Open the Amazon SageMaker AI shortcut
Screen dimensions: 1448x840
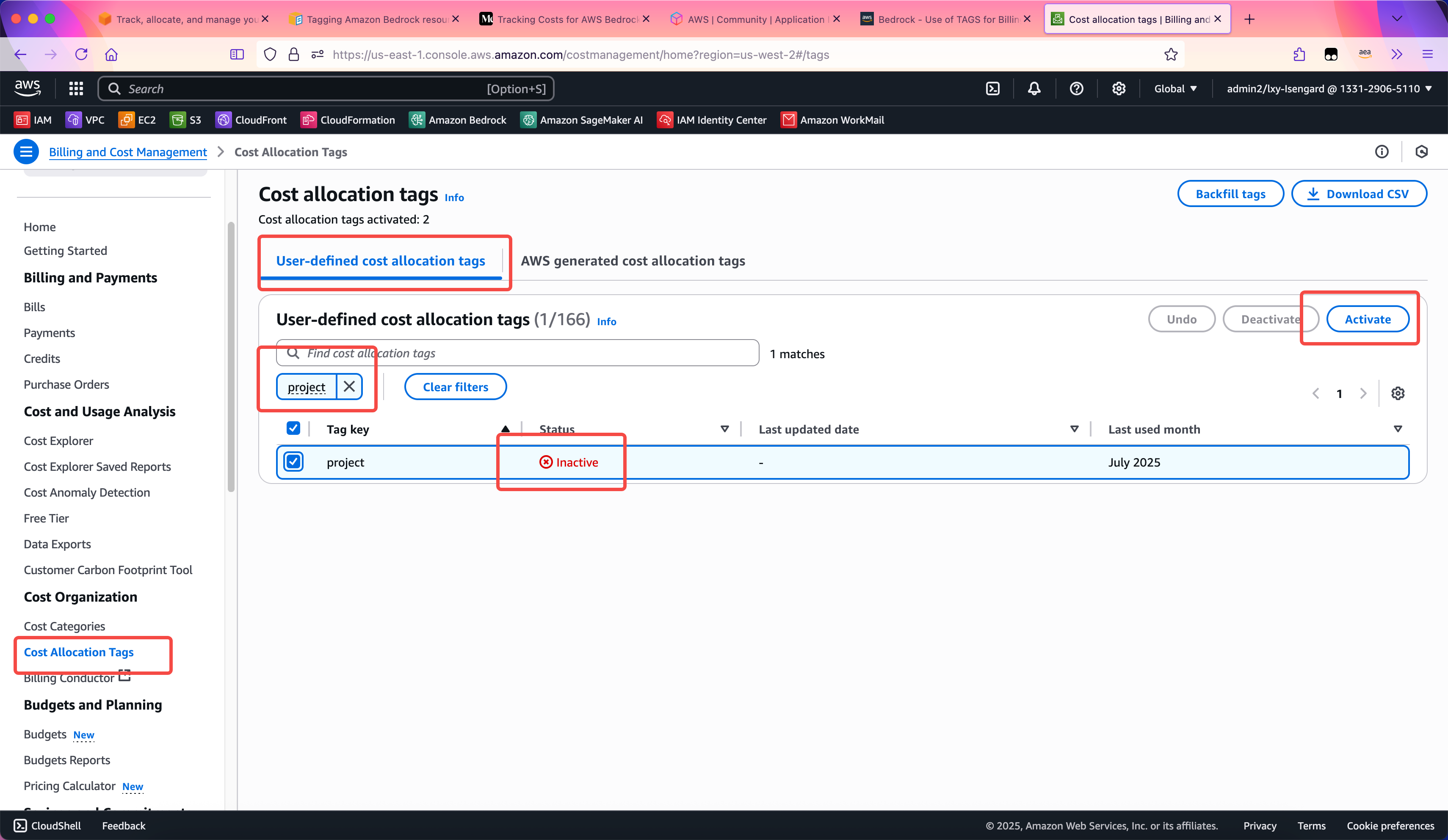(581, 119)
